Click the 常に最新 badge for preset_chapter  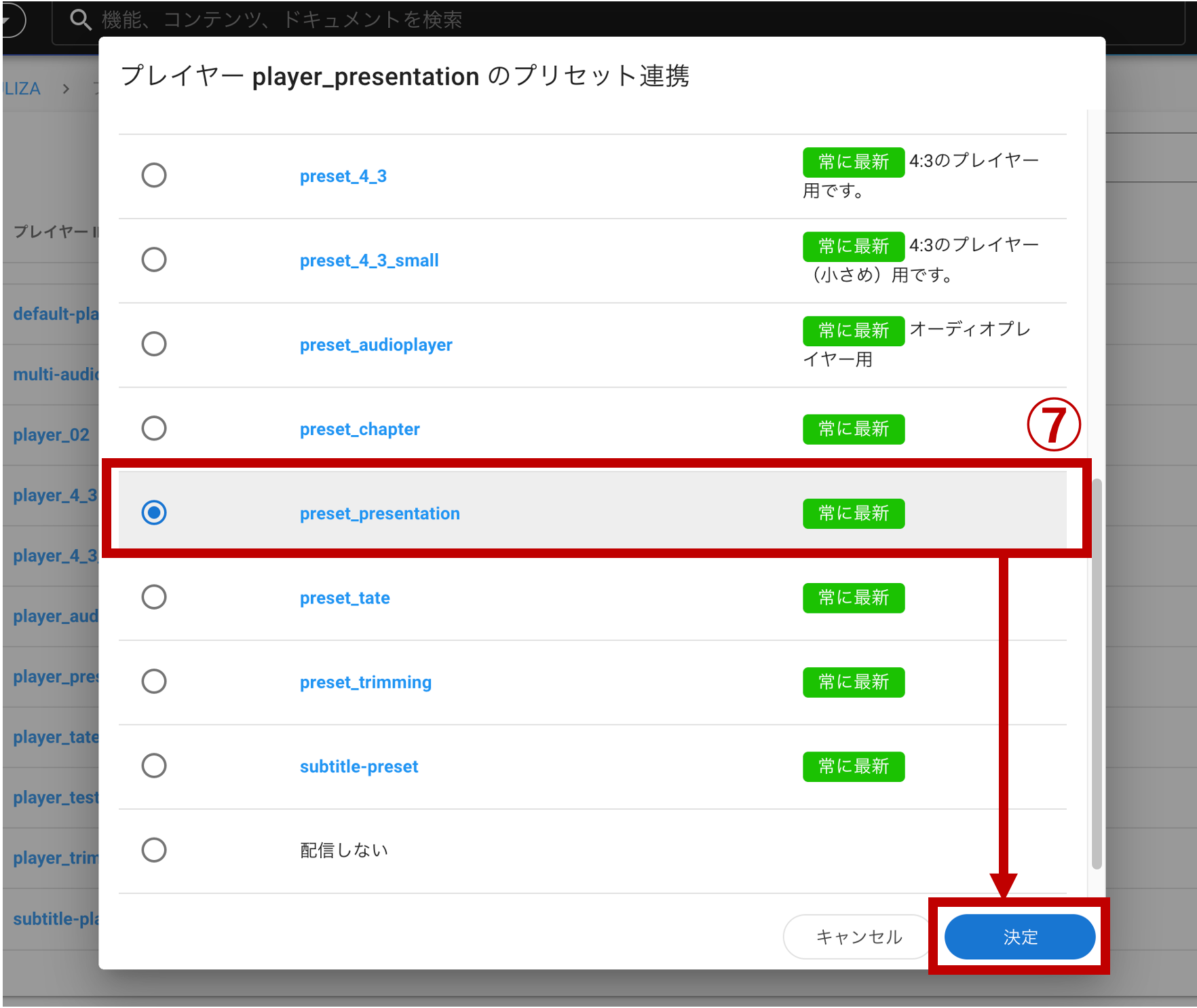coord(854,429)
